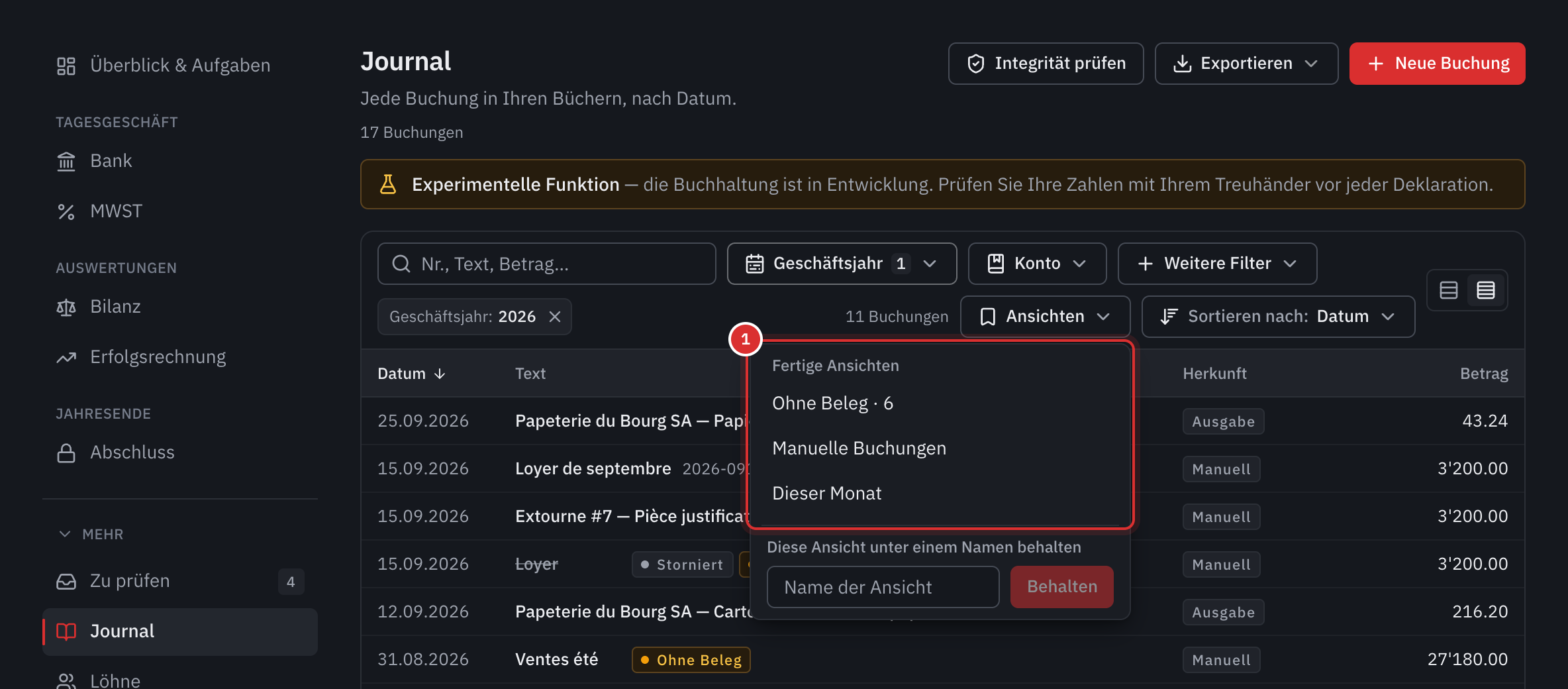The image size is (1568, 689).
Task: Switch to the comfortable row density view
Action: coord(1449,290)
